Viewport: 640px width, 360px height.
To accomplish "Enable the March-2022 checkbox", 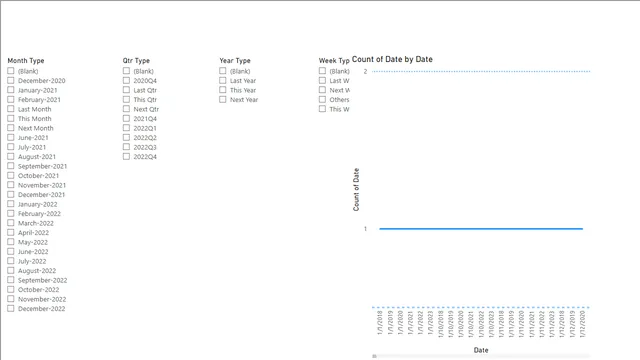I will pos(11,223).
